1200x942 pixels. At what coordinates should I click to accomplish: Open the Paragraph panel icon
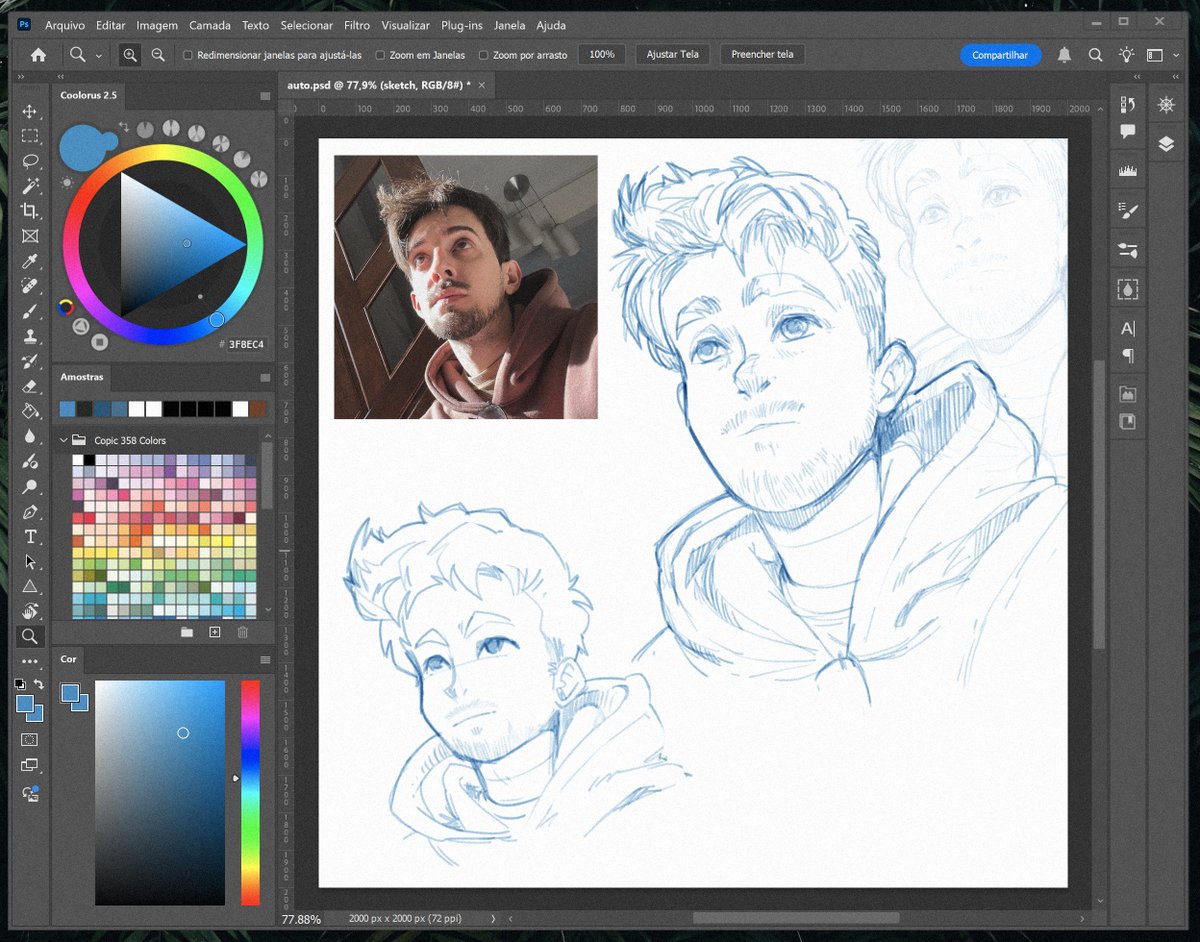(x=1127, y=355)
